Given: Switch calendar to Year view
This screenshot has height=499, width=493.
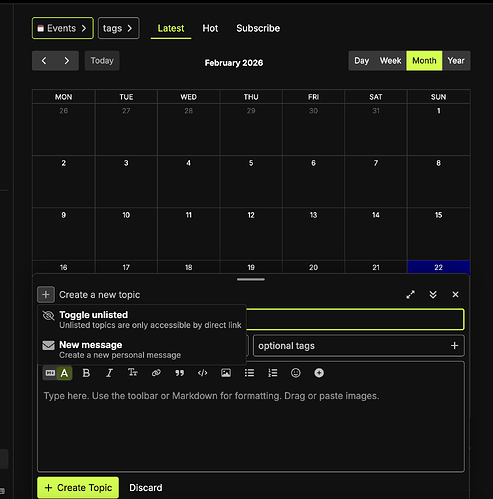Looking at the screenshot, I should (456, 61).
